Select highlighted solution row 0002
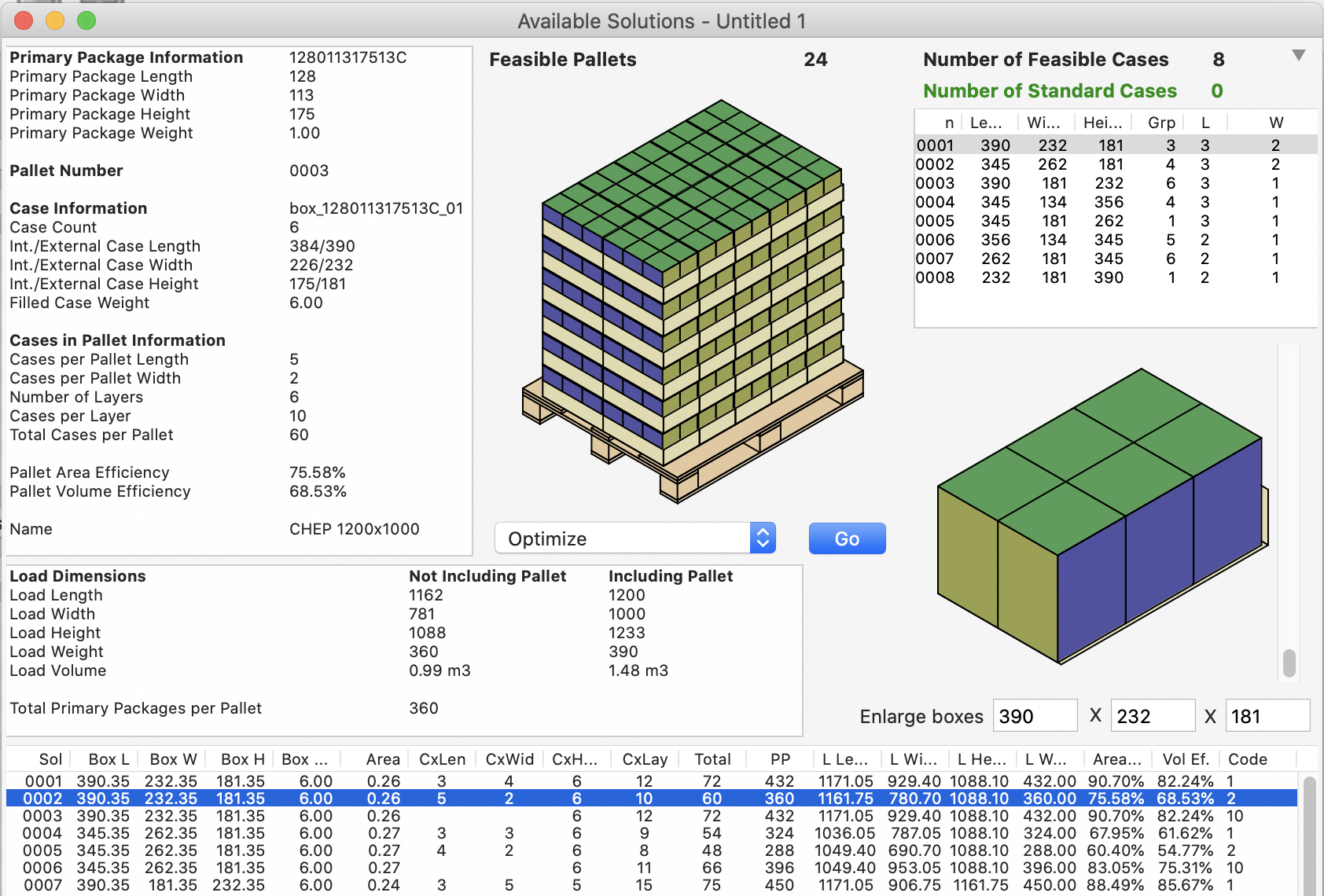1324x896 pixels. coord(652,799)
